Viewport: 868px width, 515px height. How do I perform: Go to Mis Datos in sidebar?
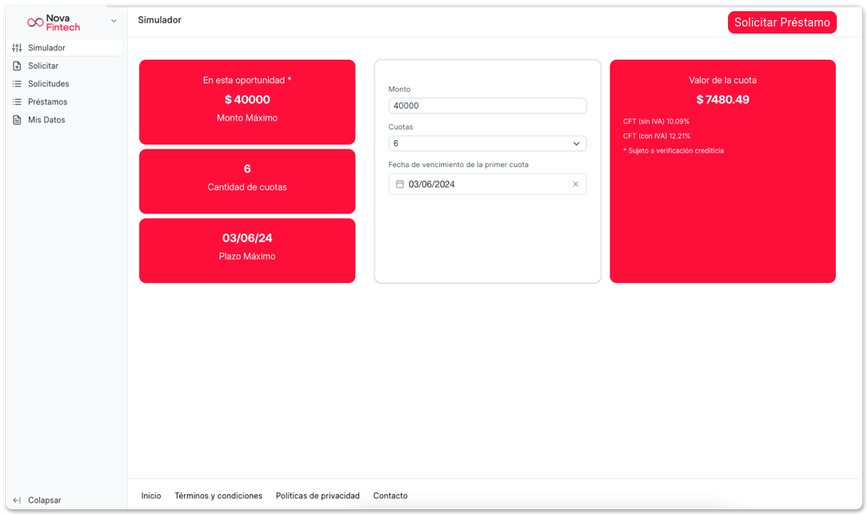(x=46, y=120)
